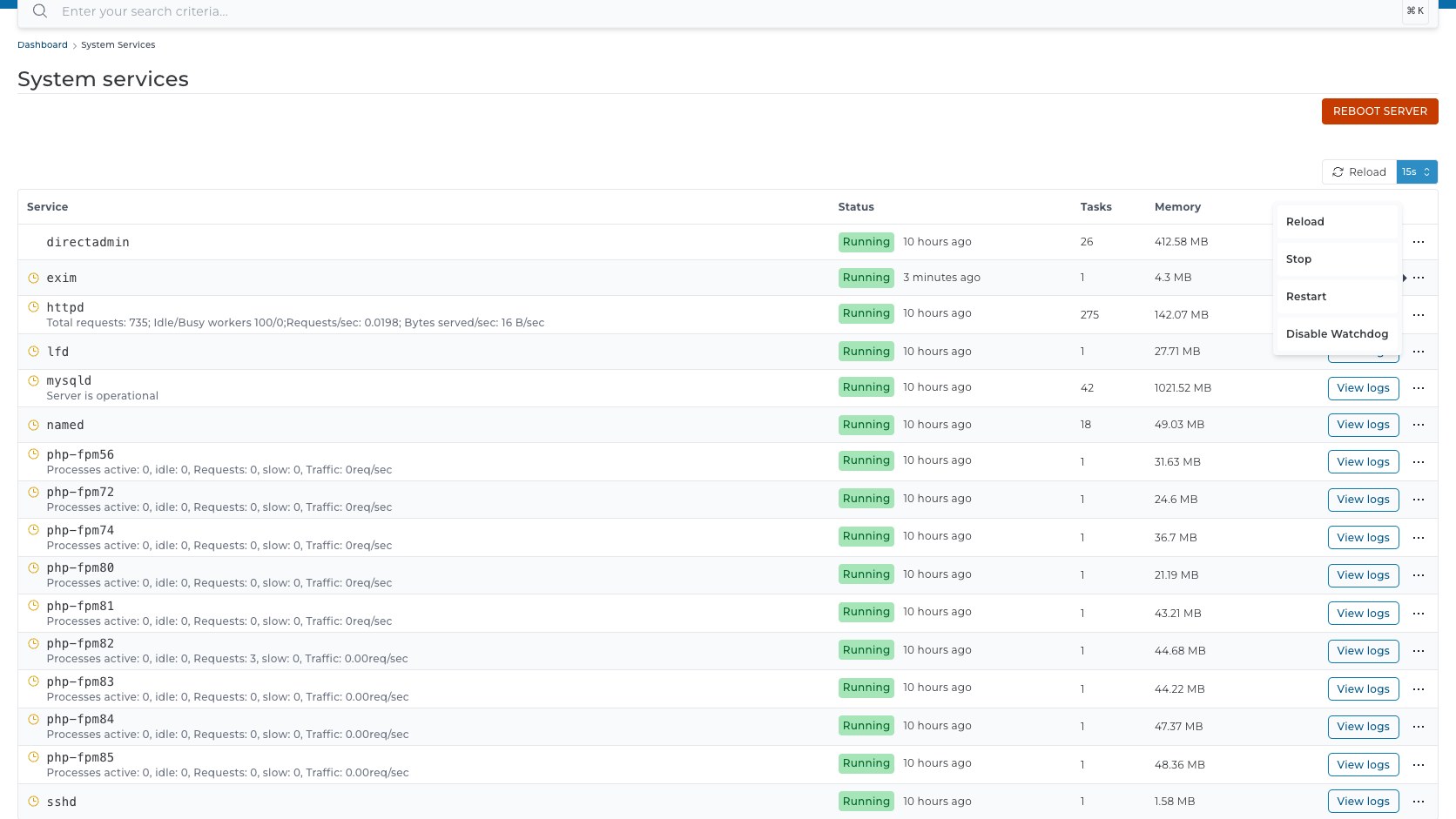Click the directadmin service name
The image size is (1456, 819).
88,242
